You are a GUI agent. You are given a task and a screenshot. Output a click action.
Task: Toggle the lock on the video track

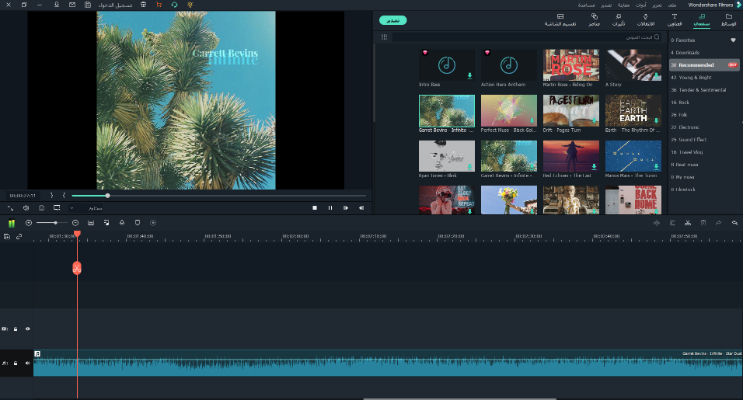(x=16, y=328)
